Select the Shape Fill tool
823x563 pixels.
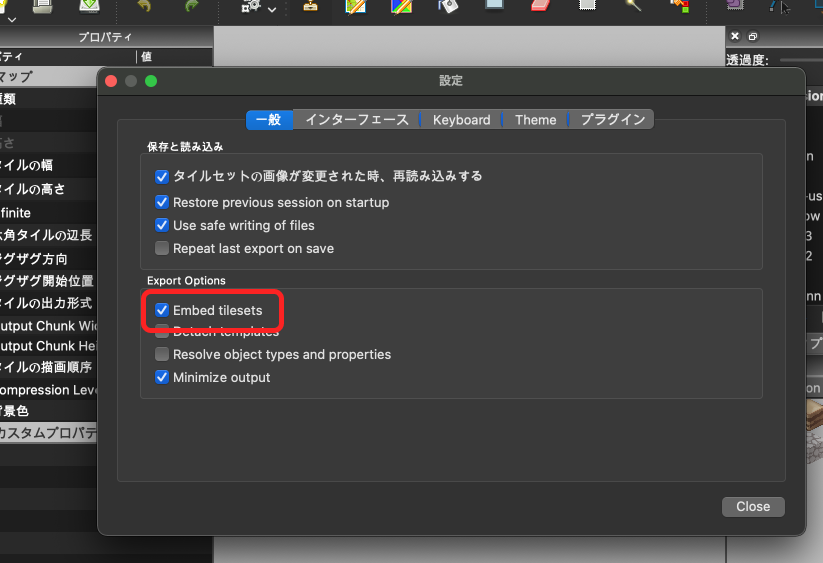494,5
